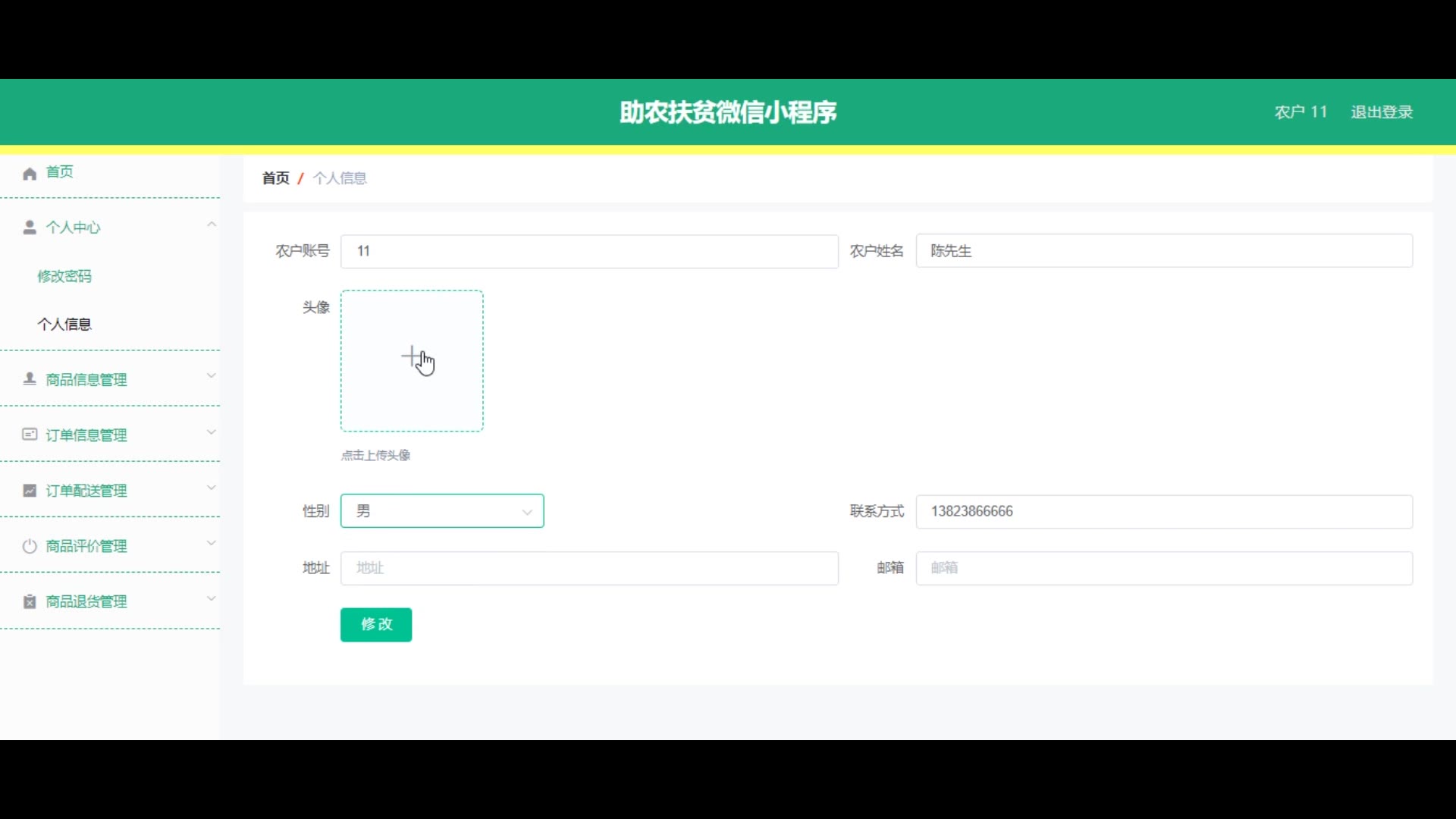Click the chart icon beside 订单配送管理
This screenshot has width=1456, height=819.
pyautogui.click(x=30, y=491)
